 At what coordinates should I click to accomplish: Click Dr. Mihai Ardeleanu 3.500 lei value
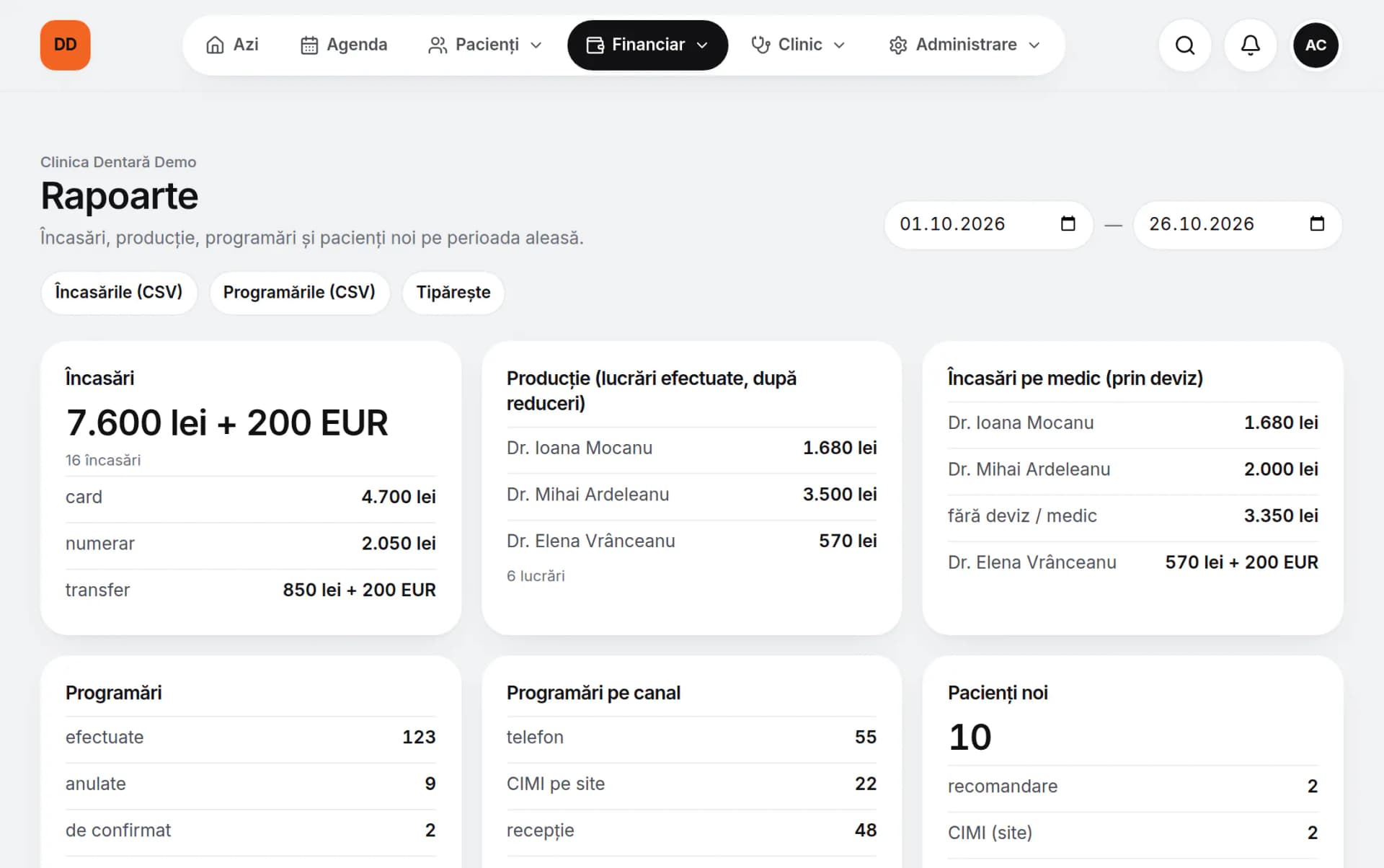coord(840,495)
